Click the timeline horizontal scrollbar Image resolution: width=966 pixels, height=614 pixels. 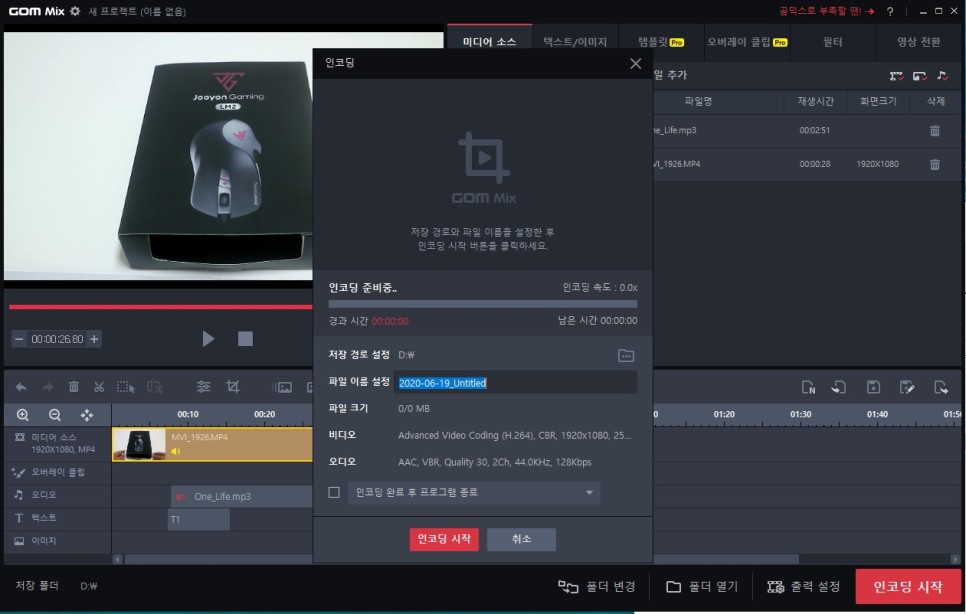point(461,559)
